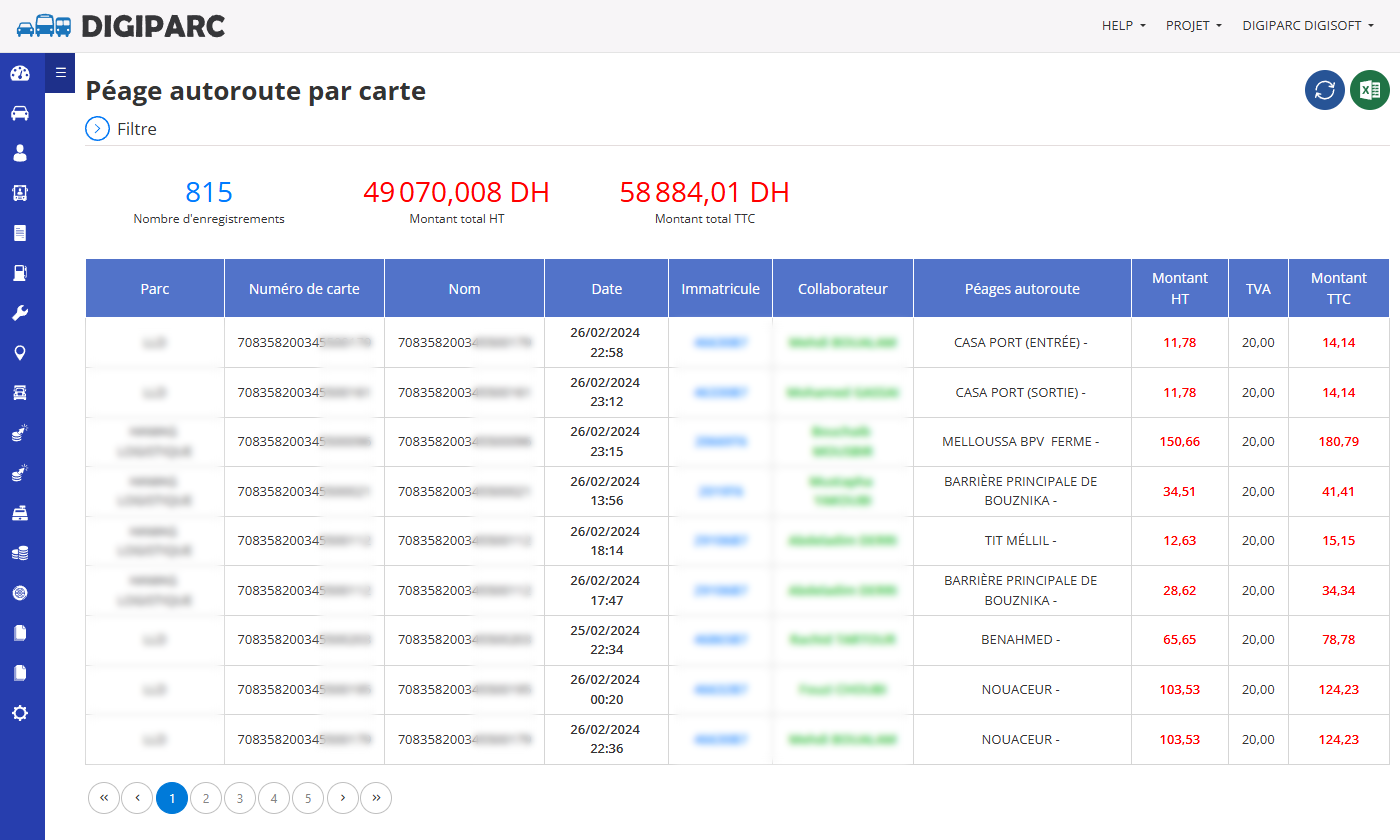The height and width of the screenshot is (840, 1400).
Task: Go to page 2 of results
Action: pos(206,798)
